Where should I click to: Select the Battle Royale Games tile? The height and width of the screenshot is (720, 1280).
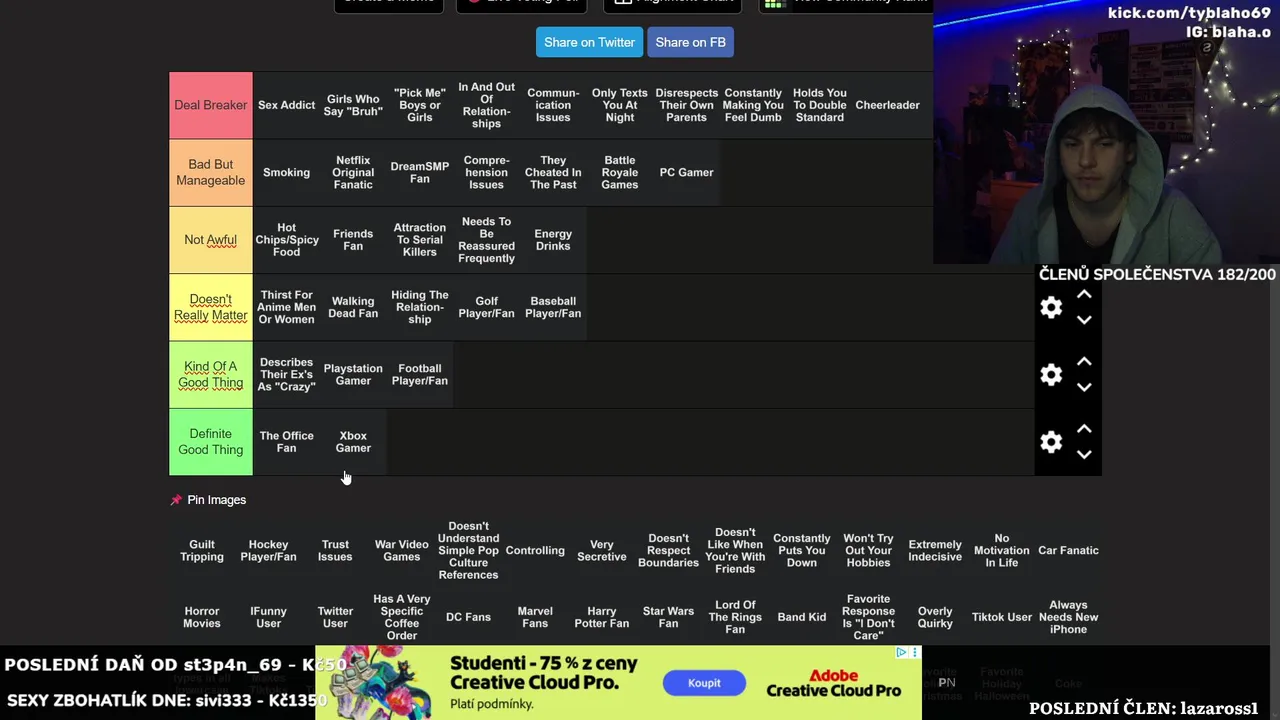620,172
